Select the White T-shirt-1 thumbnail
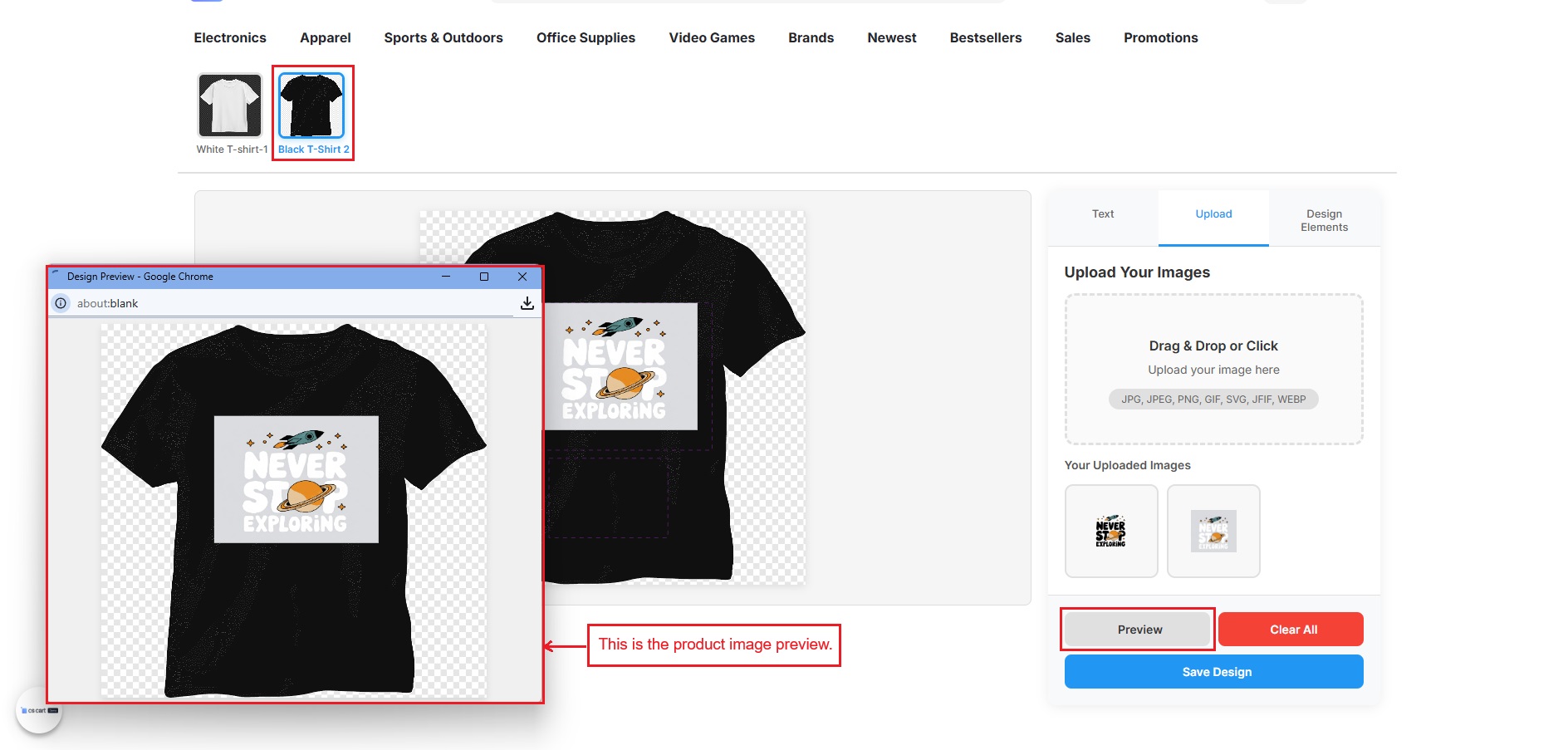Screen dimensions: 1568x750 [230, 105]
